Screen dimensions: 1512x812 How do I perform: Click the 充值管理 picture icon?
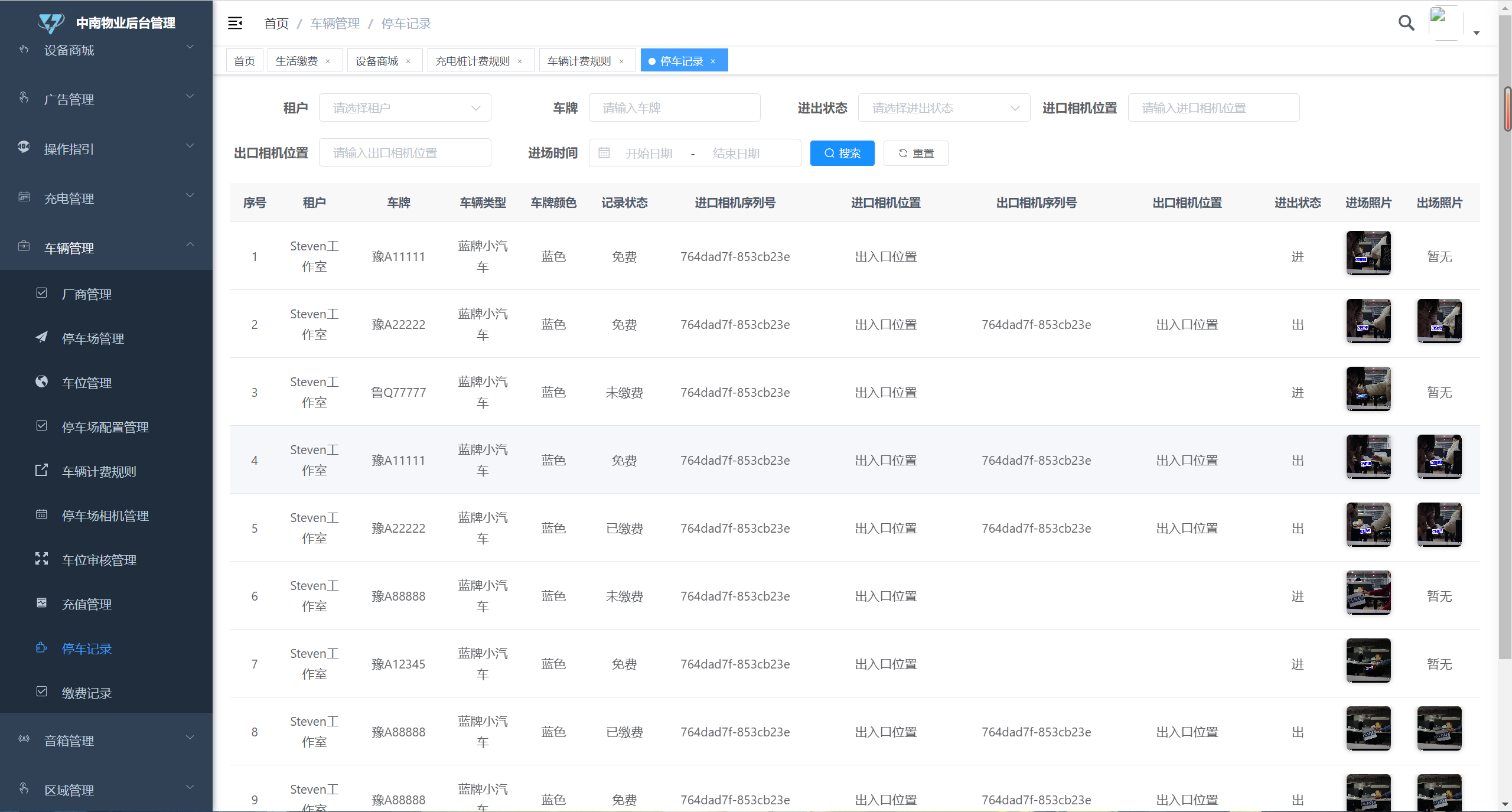(41, 603)
